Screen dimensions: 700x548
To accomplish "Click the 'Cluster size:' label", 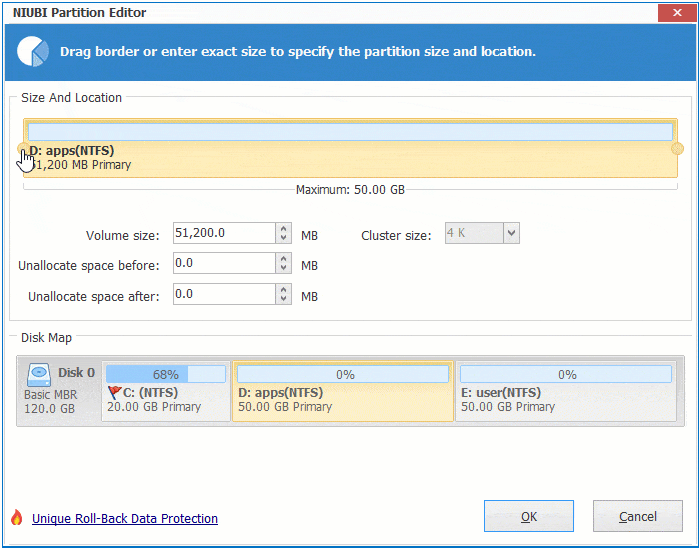I will click(x=396, y=235).
